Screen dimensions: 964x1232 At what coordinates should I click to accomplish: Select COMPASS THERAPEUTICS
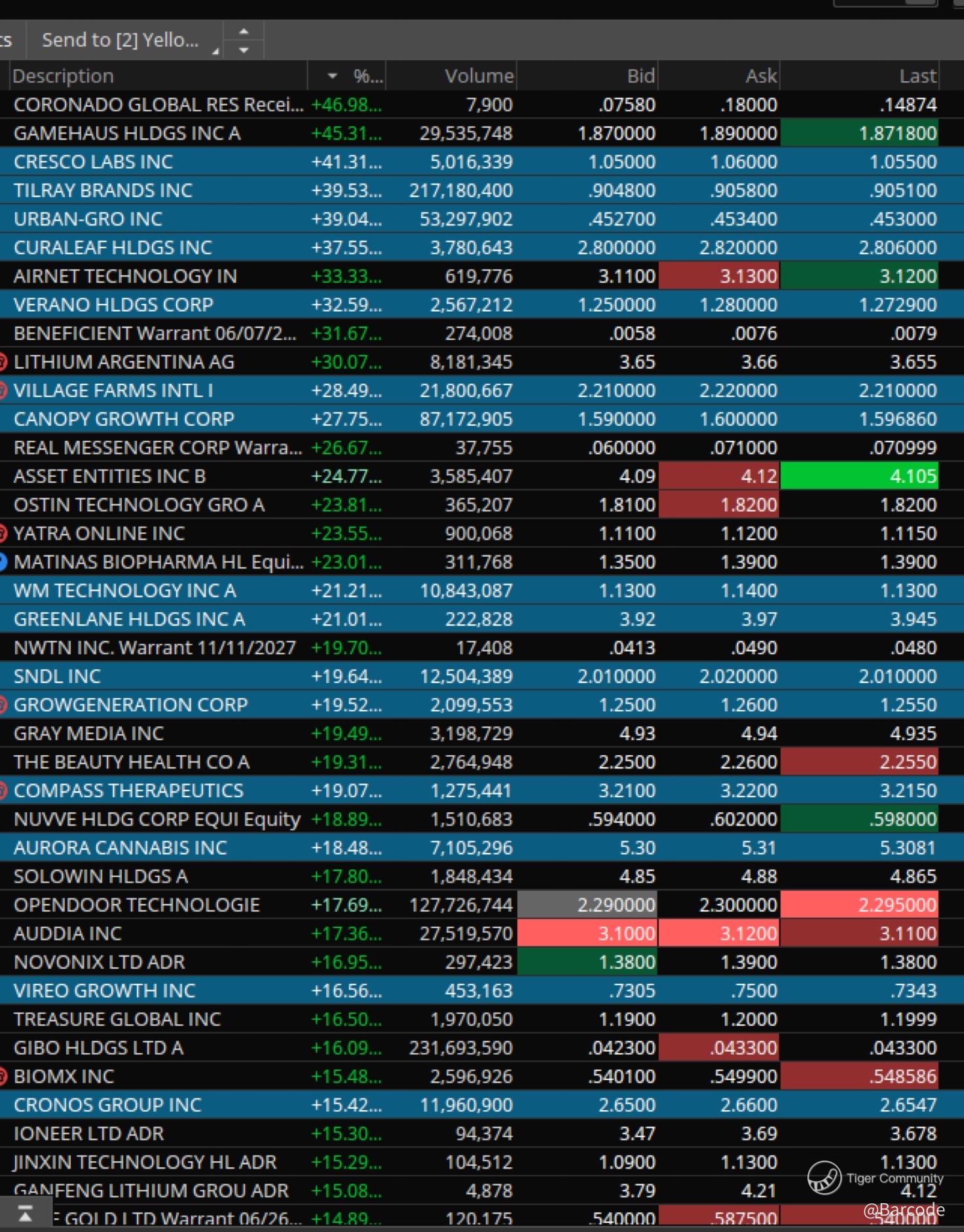[128, 791]
